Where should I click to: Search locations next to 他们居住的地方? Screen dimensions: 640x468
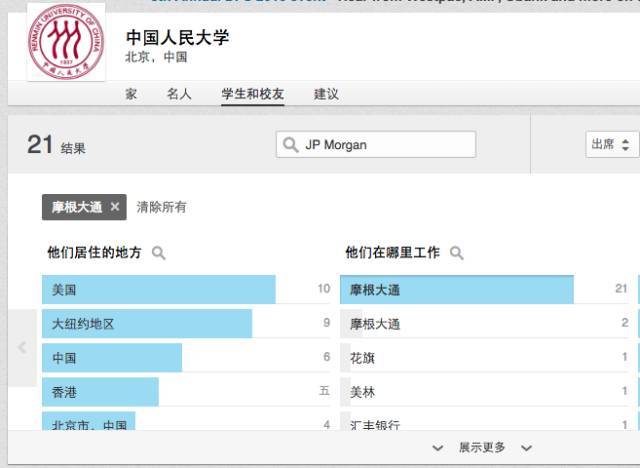tap(158, 253)
